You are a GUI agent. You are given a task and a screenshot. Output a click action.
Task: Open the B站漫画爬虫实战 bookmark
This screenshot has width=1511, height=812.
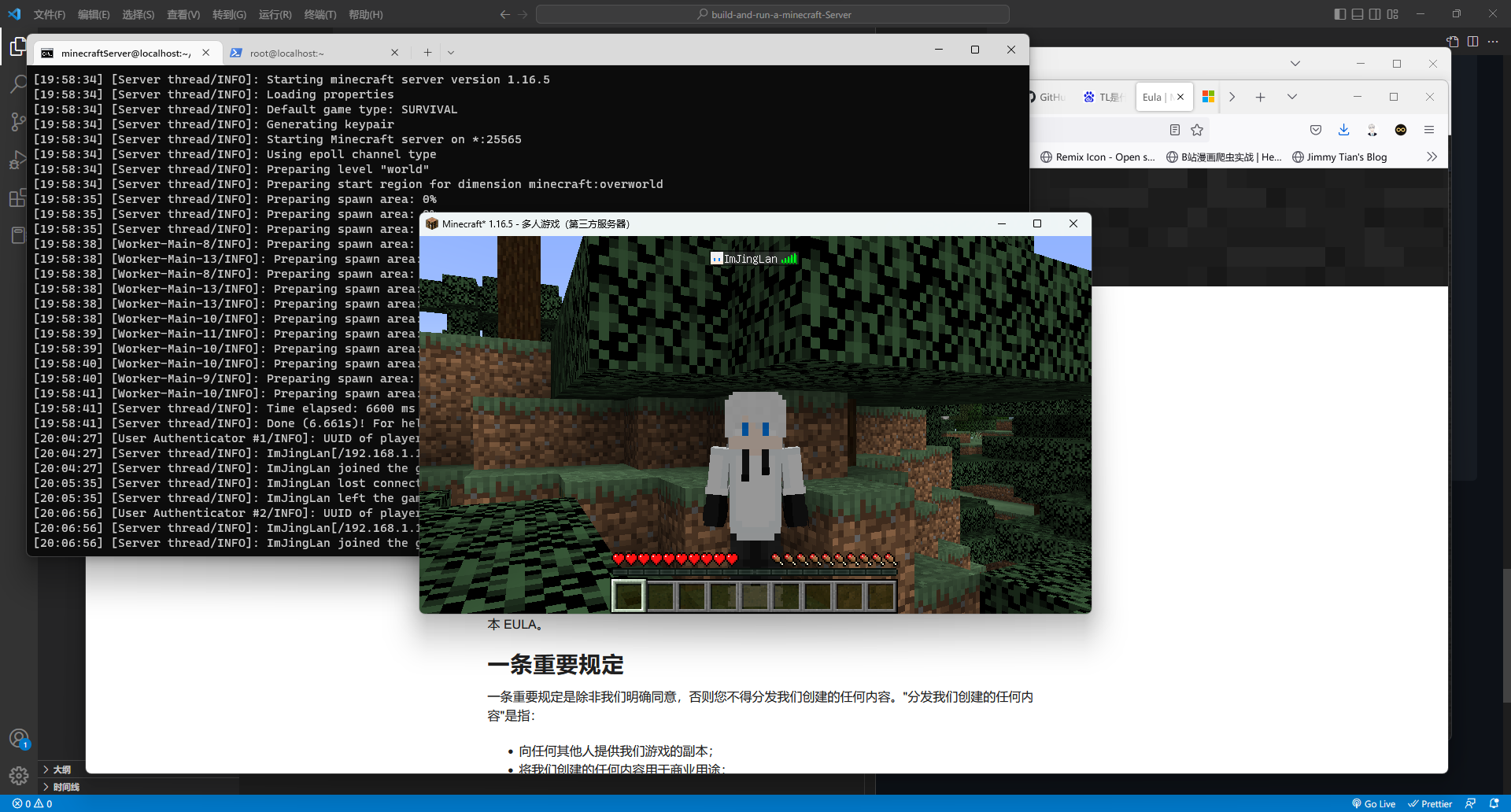coord(1224,157)
